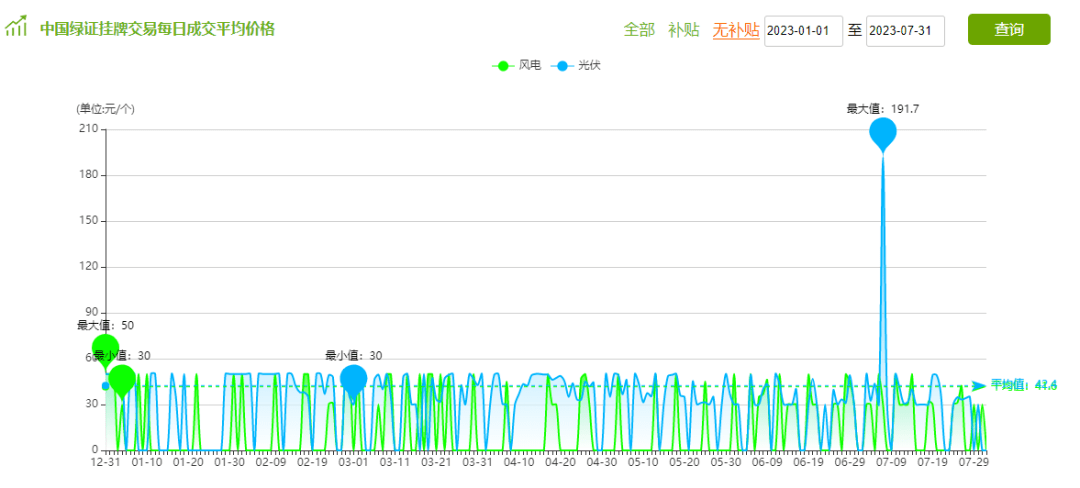Viewport: 1080px width, 488px height.
Task: Click the average value arrow marker at right
Action: point(979,386)
